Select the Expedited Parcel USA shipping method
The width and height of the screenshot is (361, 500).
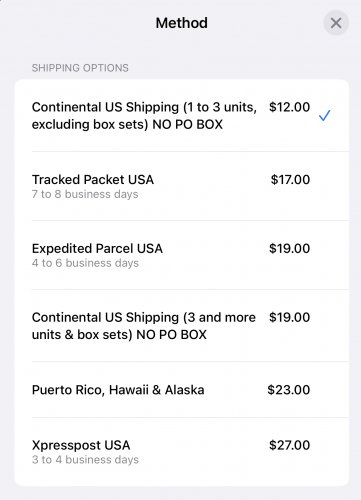click(x=182, y=255)
